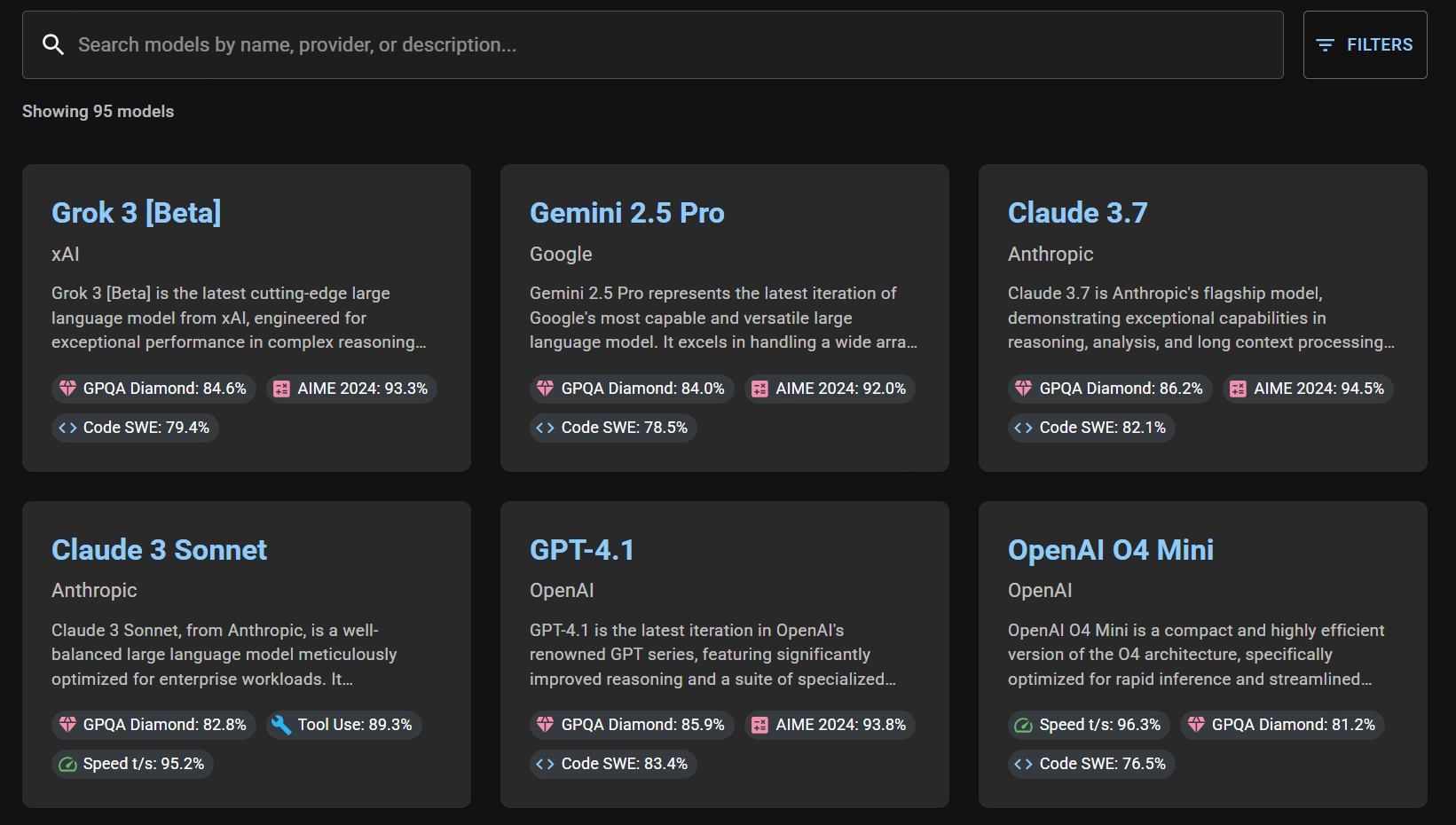This screenshot has width=1456, height=825.
Task: Click the filter funnel icon beside FILTERS
Action: click(x=1326, y=44)
